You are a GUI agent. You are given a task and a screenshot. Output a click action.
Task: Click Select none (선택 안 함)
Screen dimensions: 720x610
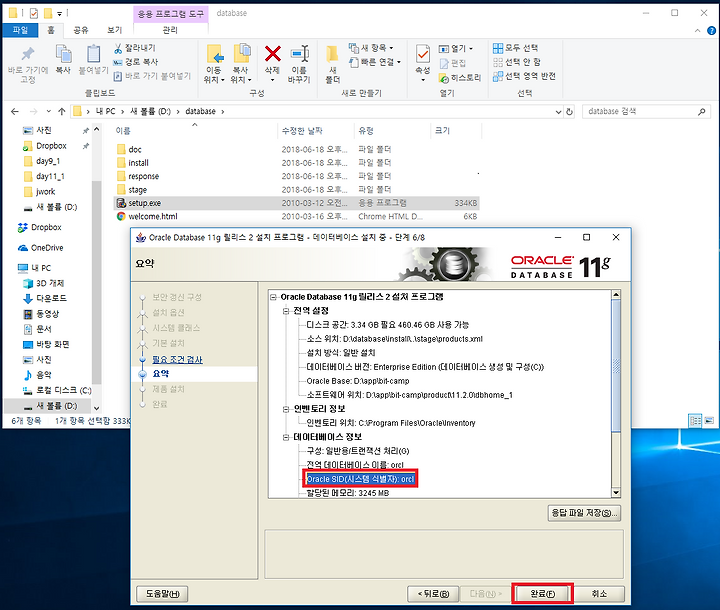click(x=517, y=62)
